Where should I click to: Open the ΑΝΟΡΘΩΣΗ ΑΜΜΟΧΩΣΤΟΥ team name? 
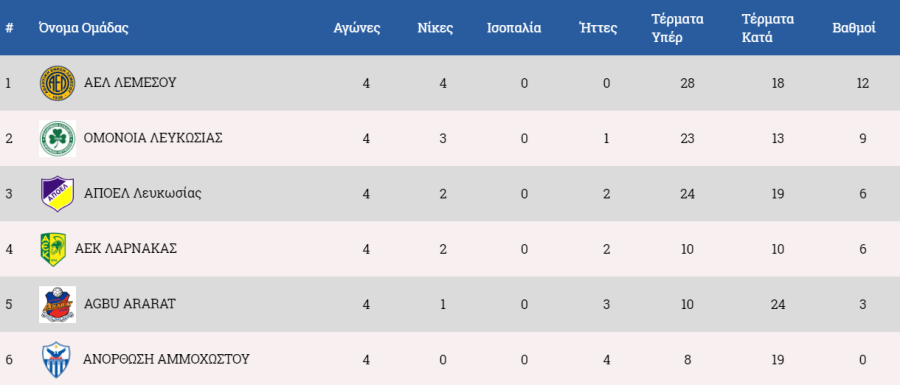coord(166,359)
